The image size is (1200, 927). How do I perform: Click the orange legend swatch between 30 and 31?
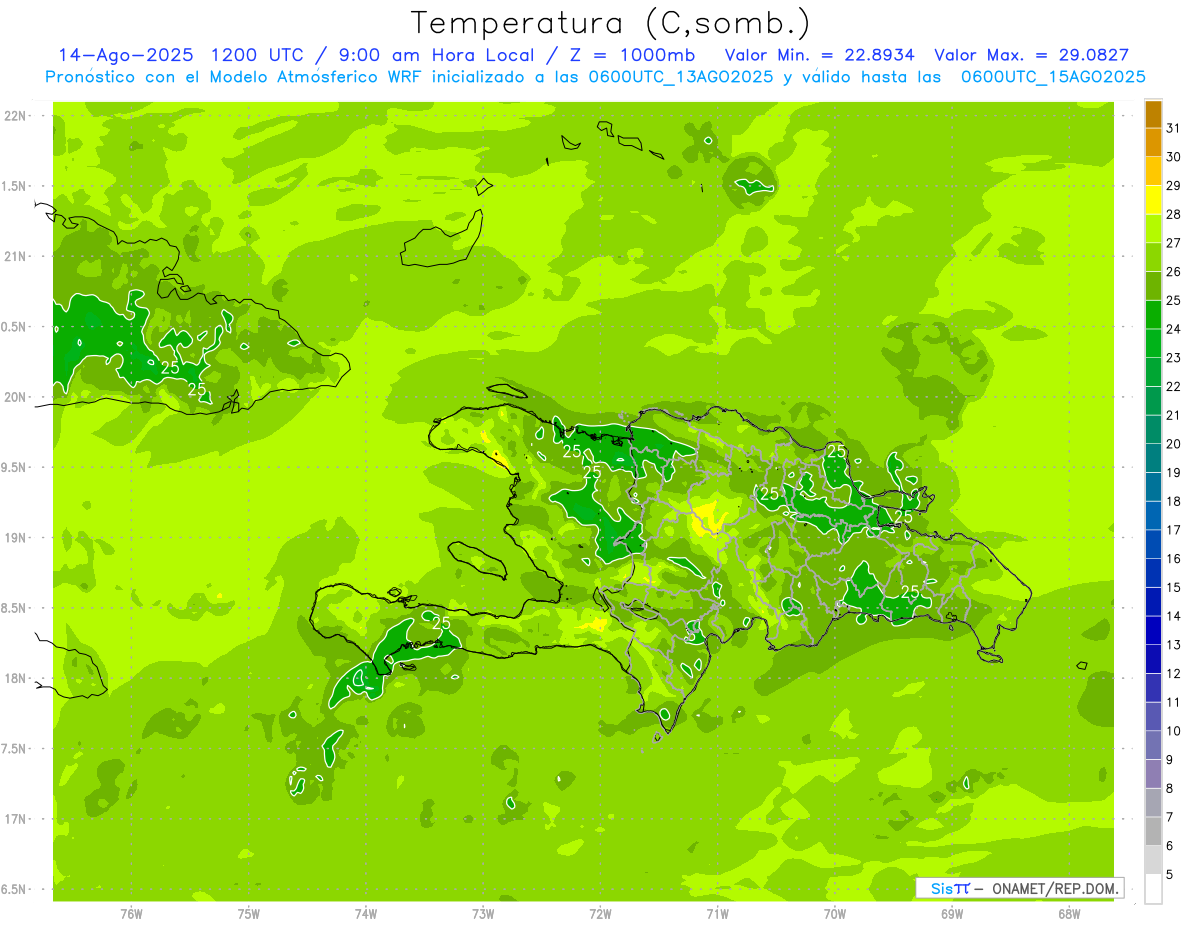[1153, 143]
